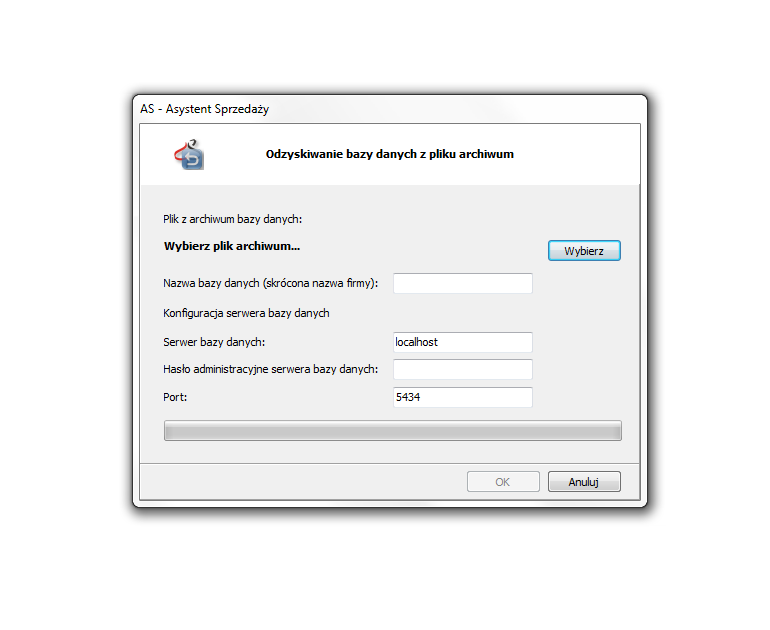Click the Wybierz button to choose archive

pos(584,250)
